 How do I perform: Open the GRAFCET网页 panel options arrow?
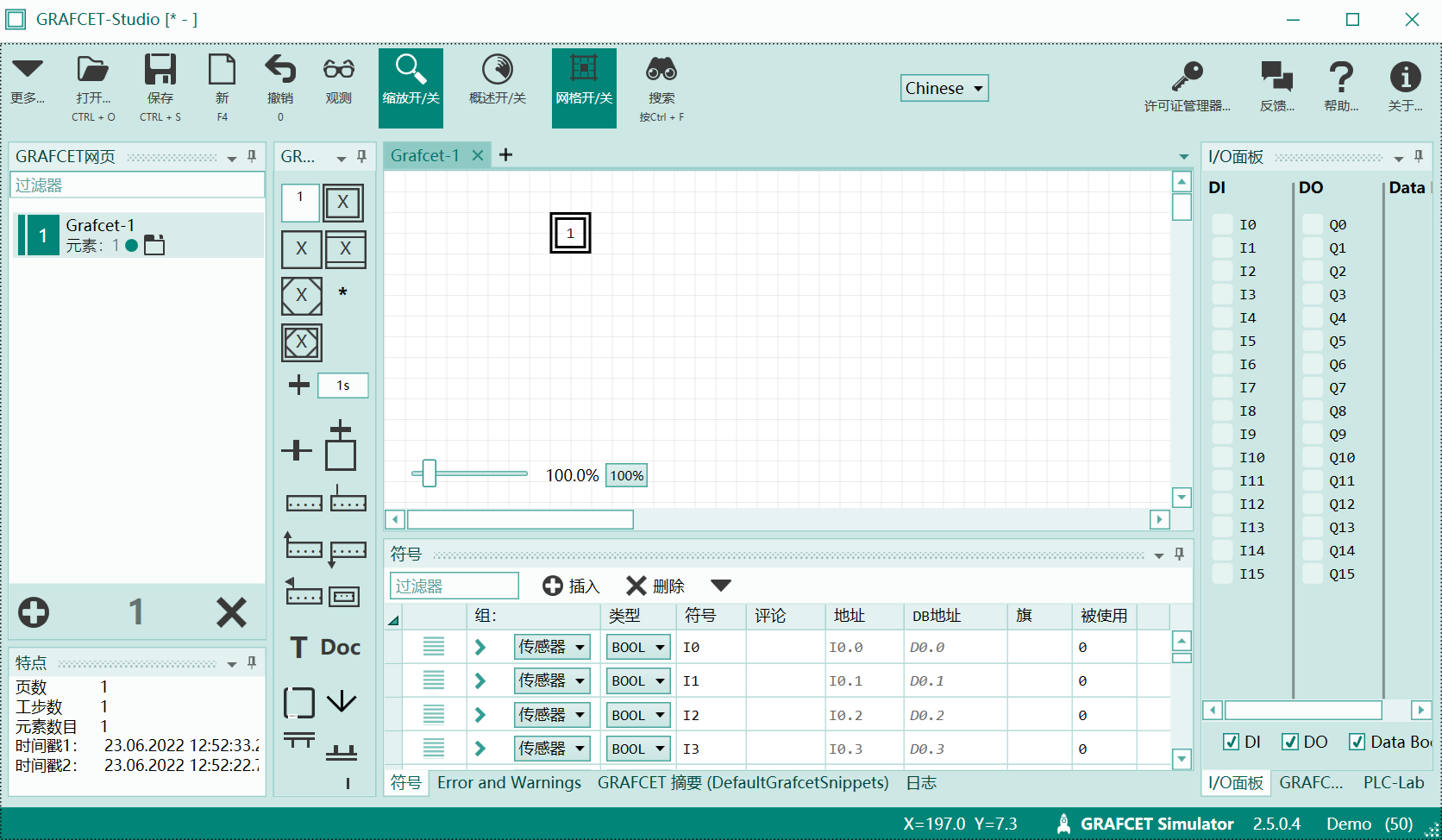232,158
